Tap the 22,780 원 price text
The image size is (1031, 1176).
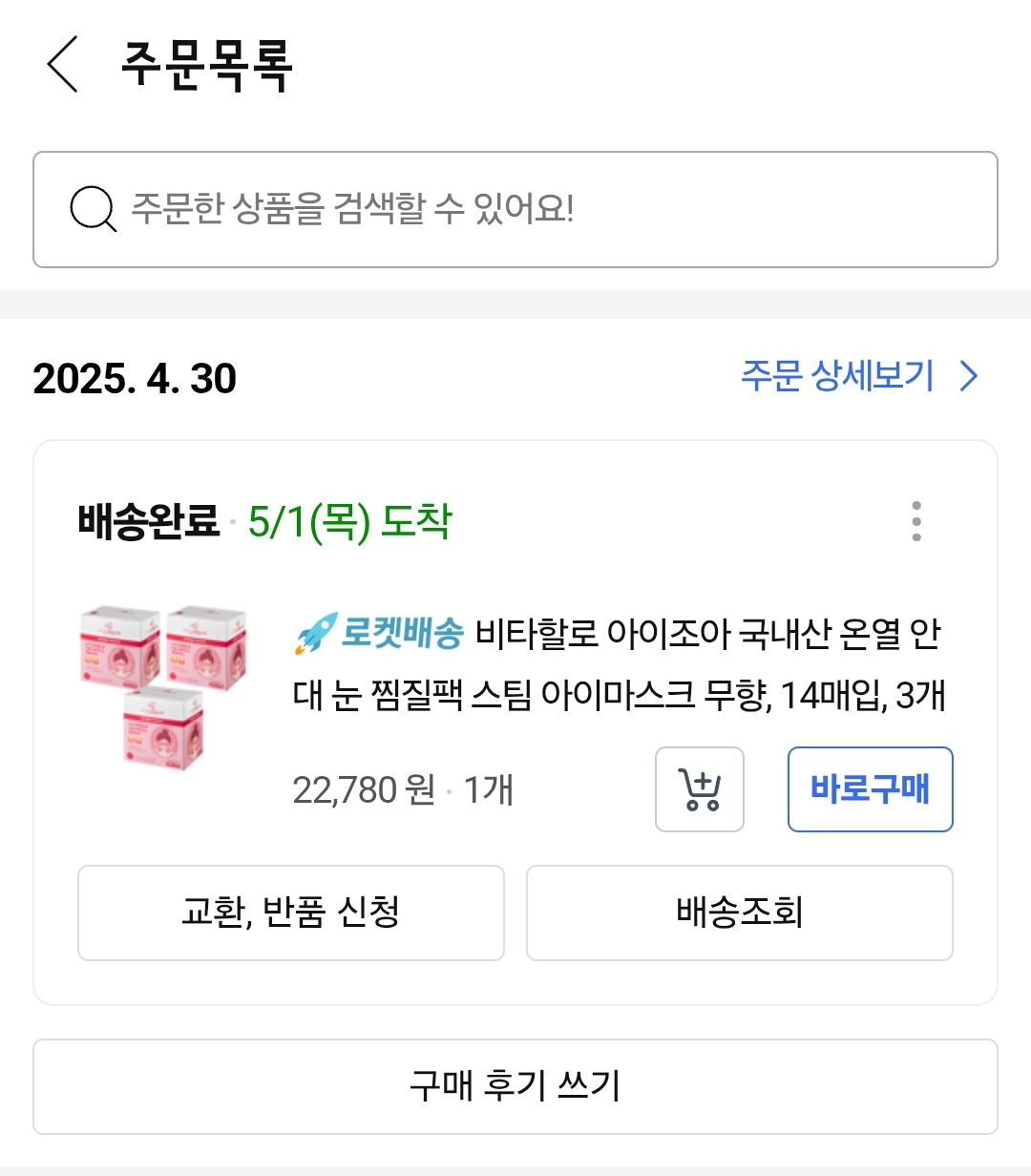click(x=363, y=790)
